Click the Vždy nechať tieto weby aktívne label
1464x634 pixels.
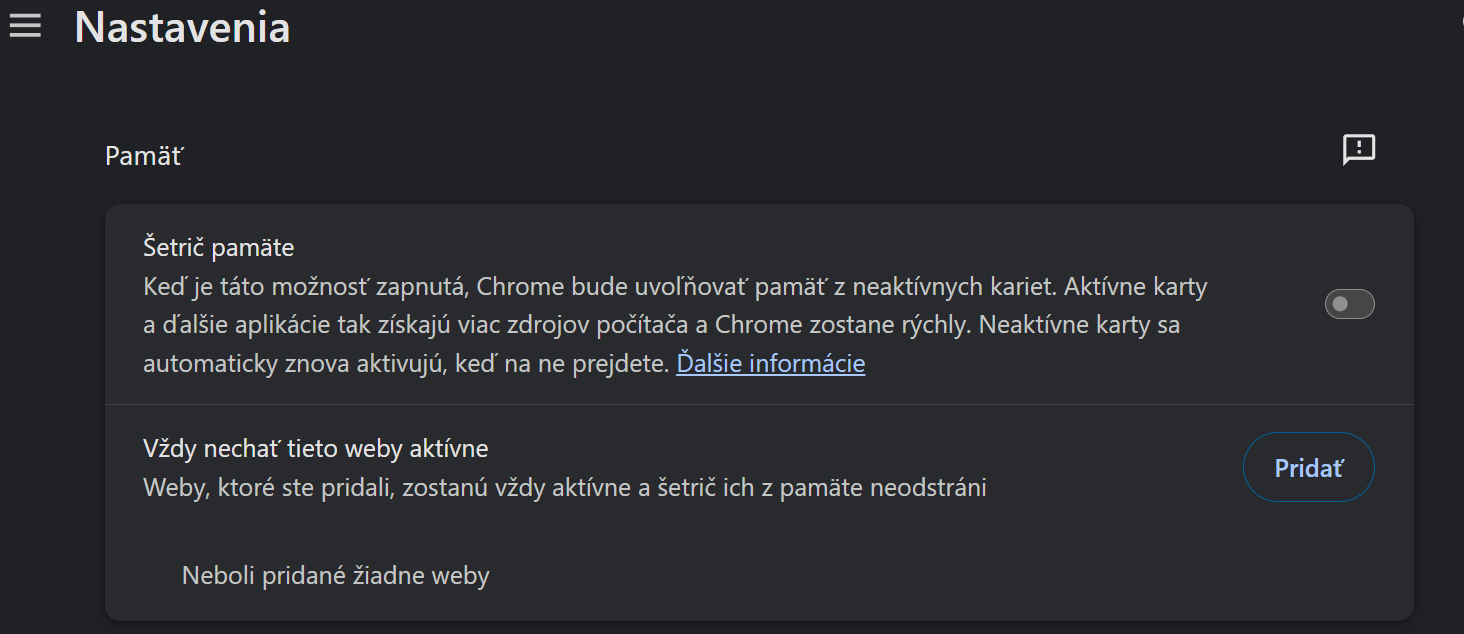[x=315, y=448]
